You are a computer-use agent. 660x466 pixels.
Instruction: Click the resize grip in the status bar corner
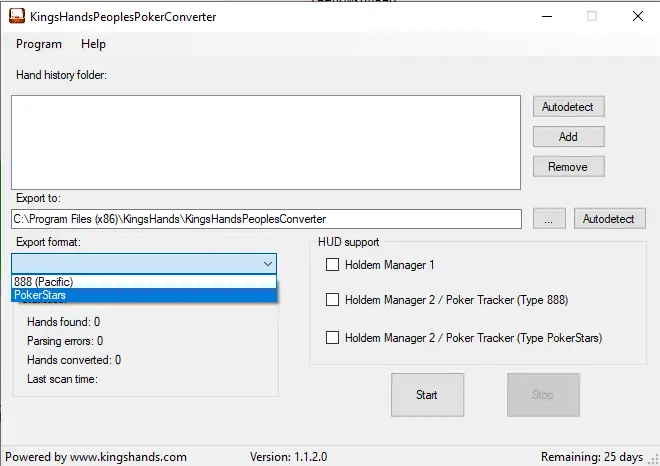pyautogui.click(x=654, y=460)
